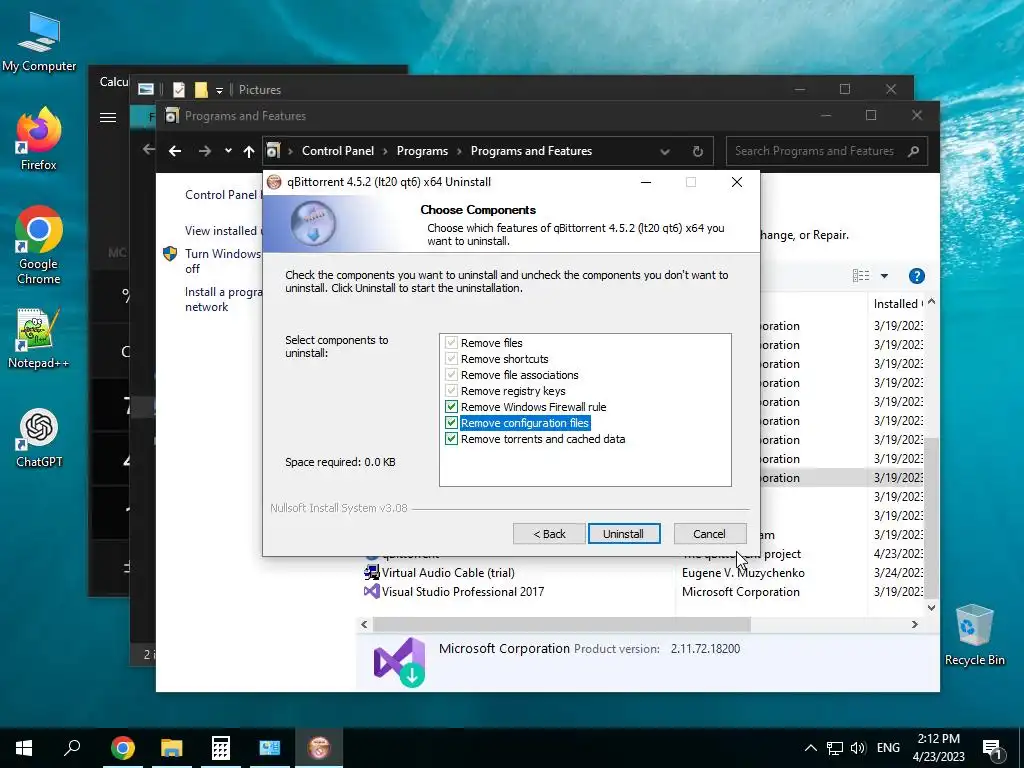Sort by the Installed On column
This screenshot has height=768, width=1024.
[897, 304]
